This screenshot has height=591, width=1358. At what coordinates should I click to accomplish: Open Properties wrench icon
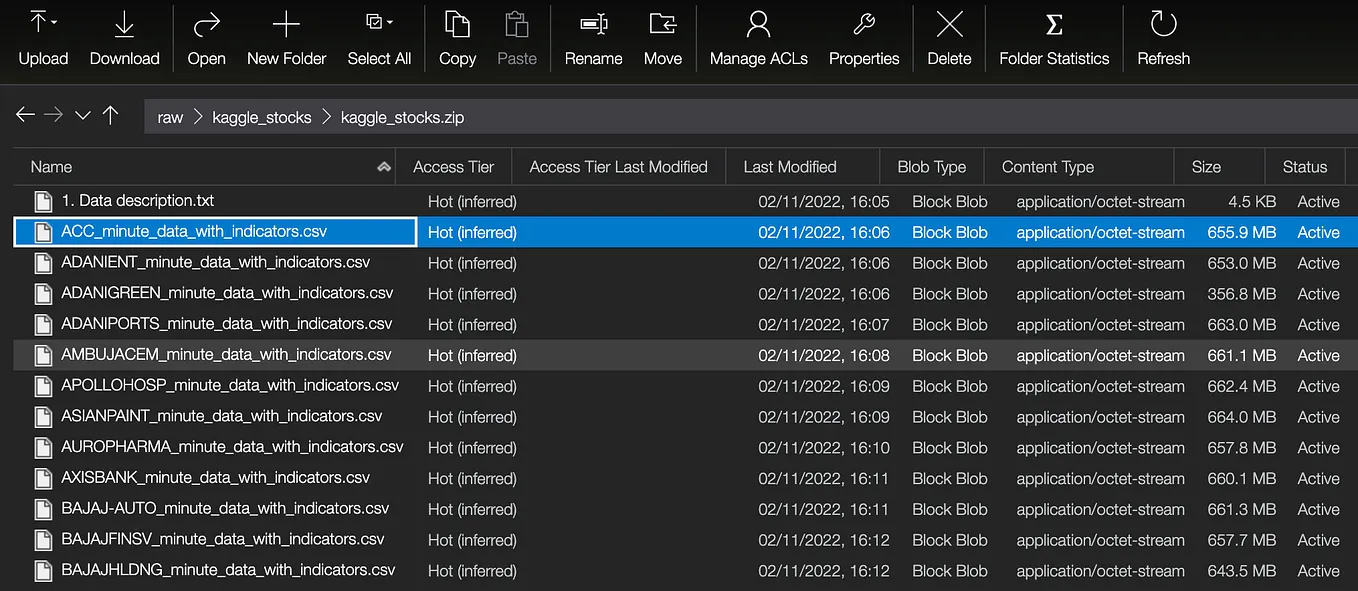tap(864, 24)
